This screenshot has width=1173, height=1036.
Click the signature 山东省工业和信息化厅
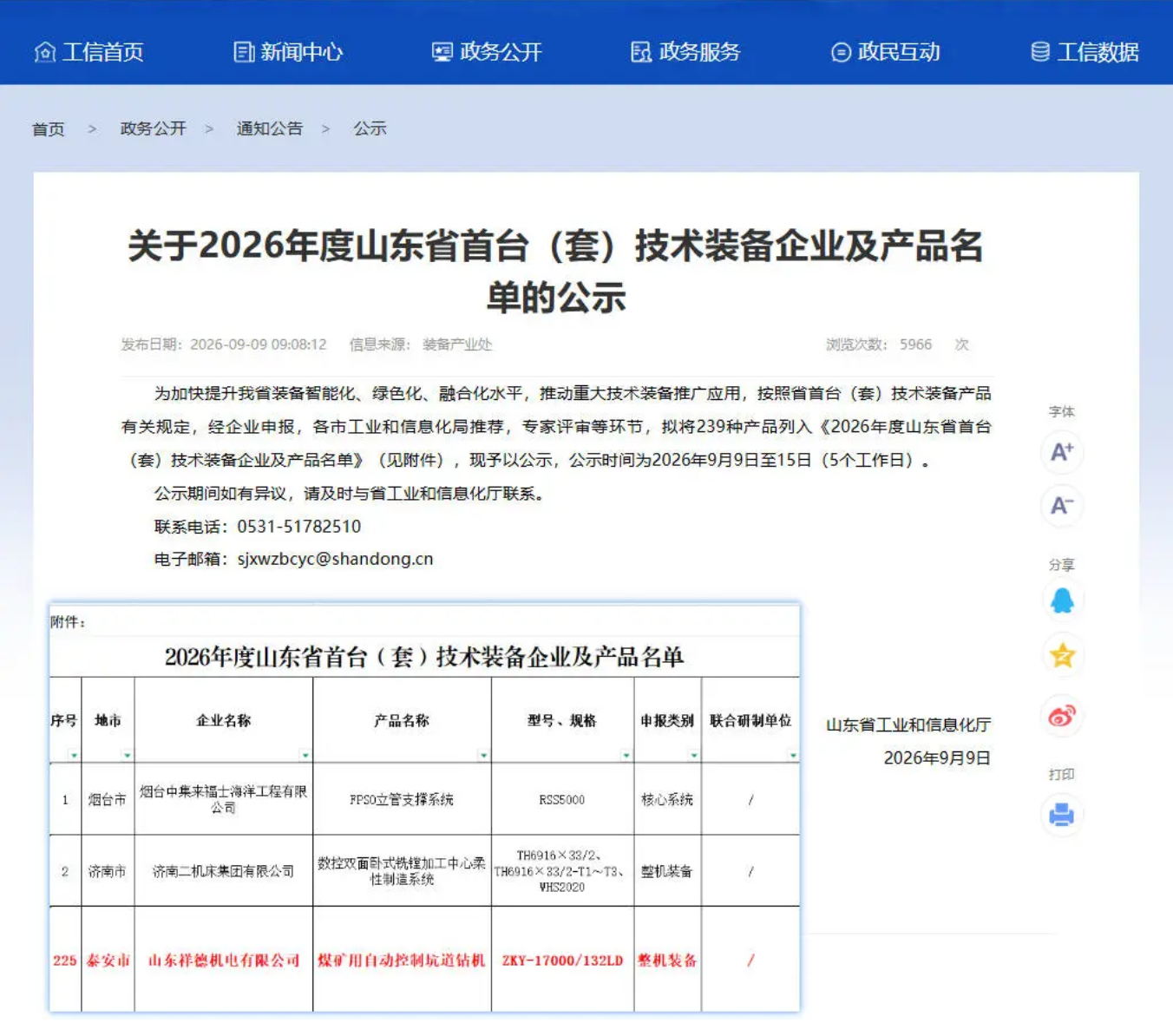(908, 725)
